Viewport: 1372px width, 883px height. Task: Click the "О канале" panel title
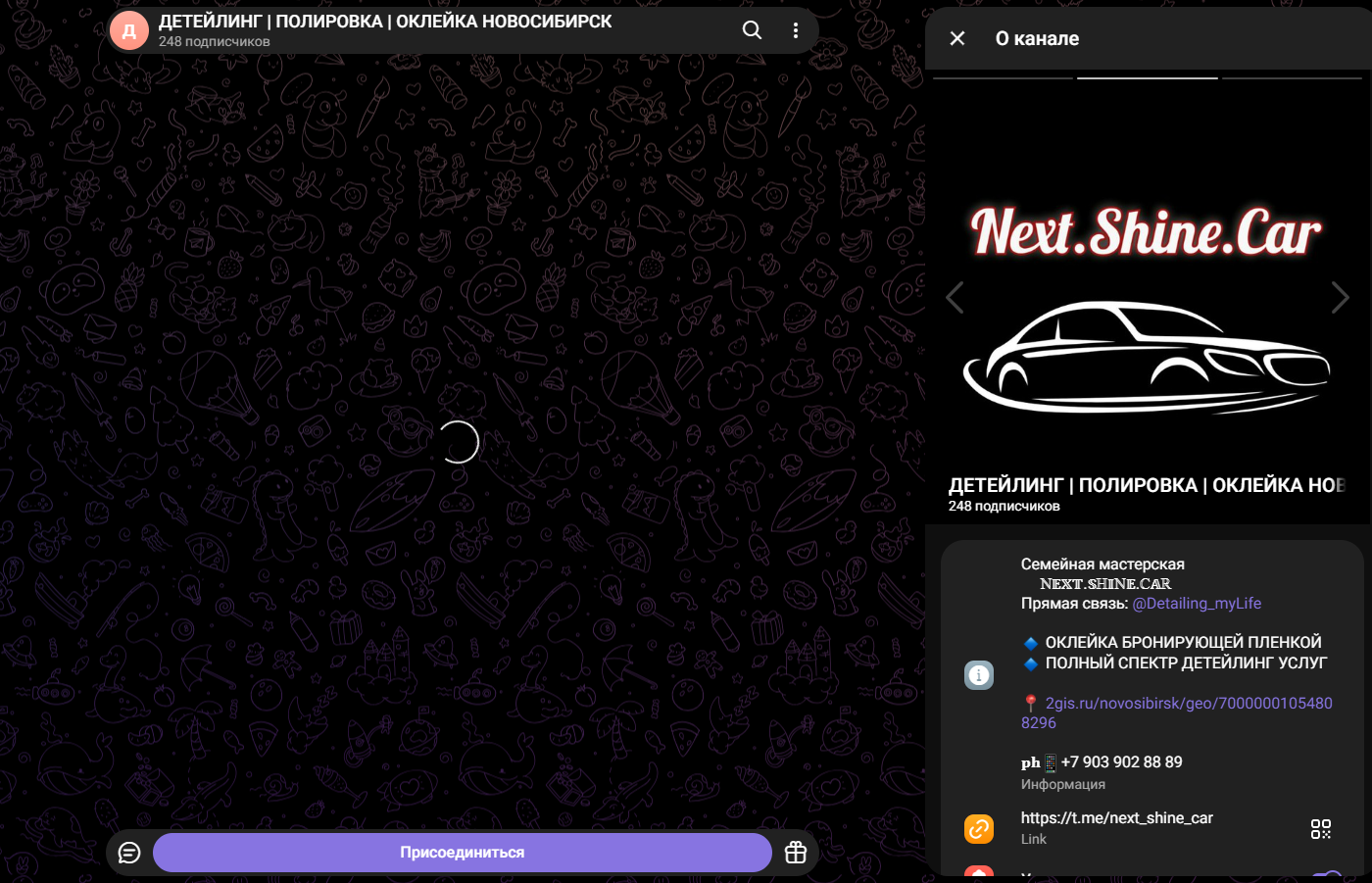[x=1037, y=38]
